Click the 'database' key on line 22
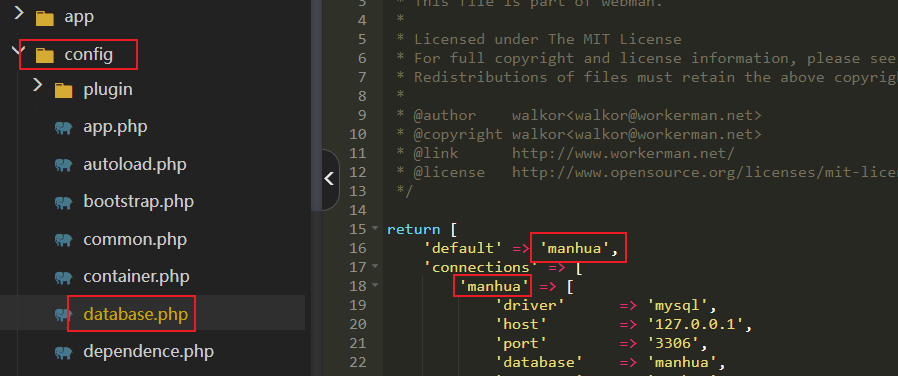The image size is (898, 376). (539, 362)
